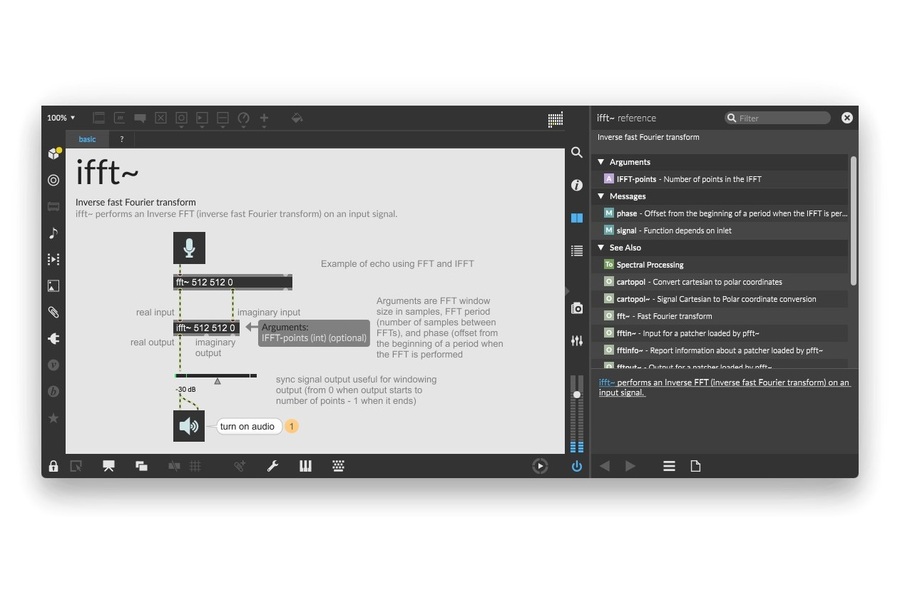Screen dimensions: 900x608
Task: Open the reference list menu icon
Action: click(x=669, y=466)
